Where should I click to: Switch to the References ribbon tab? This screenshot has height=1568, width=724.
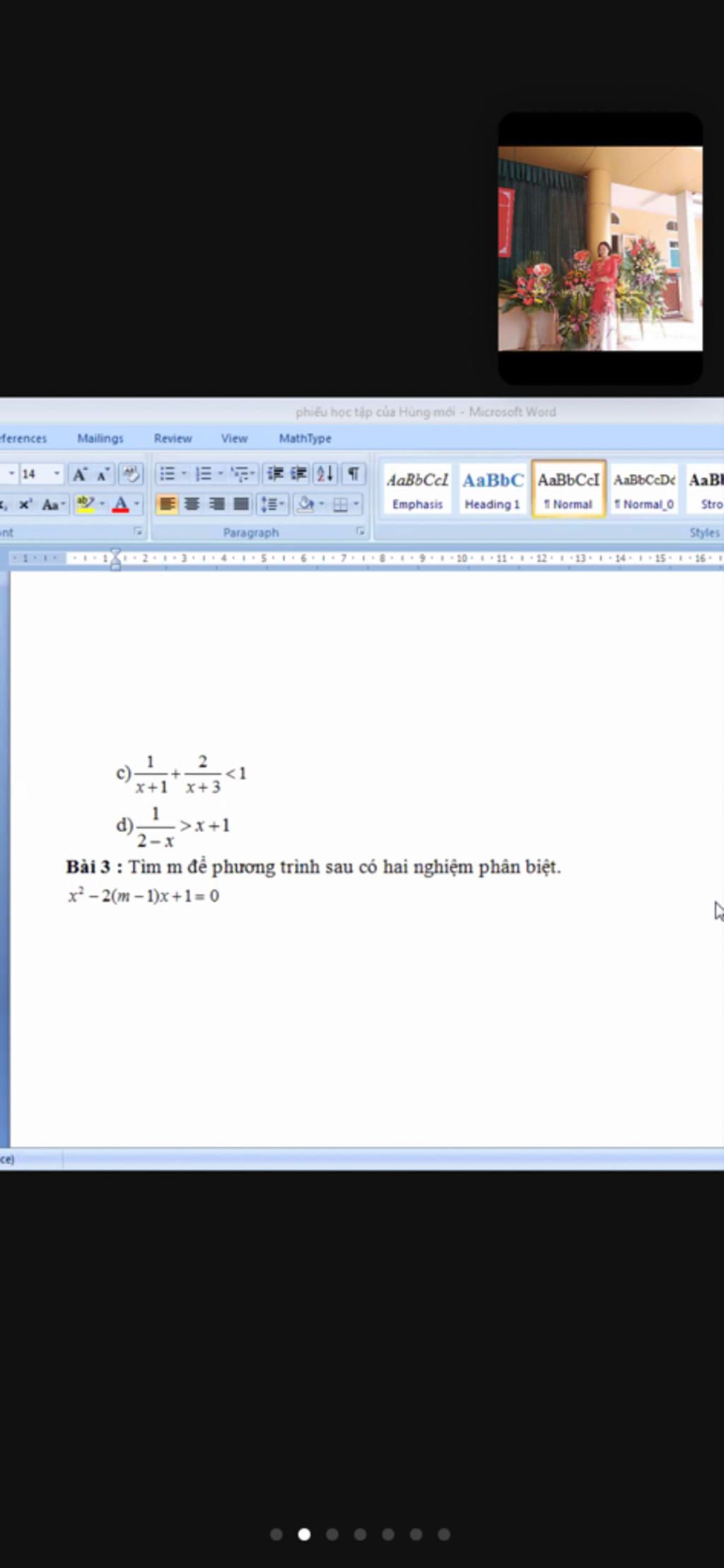pos(23,439)
